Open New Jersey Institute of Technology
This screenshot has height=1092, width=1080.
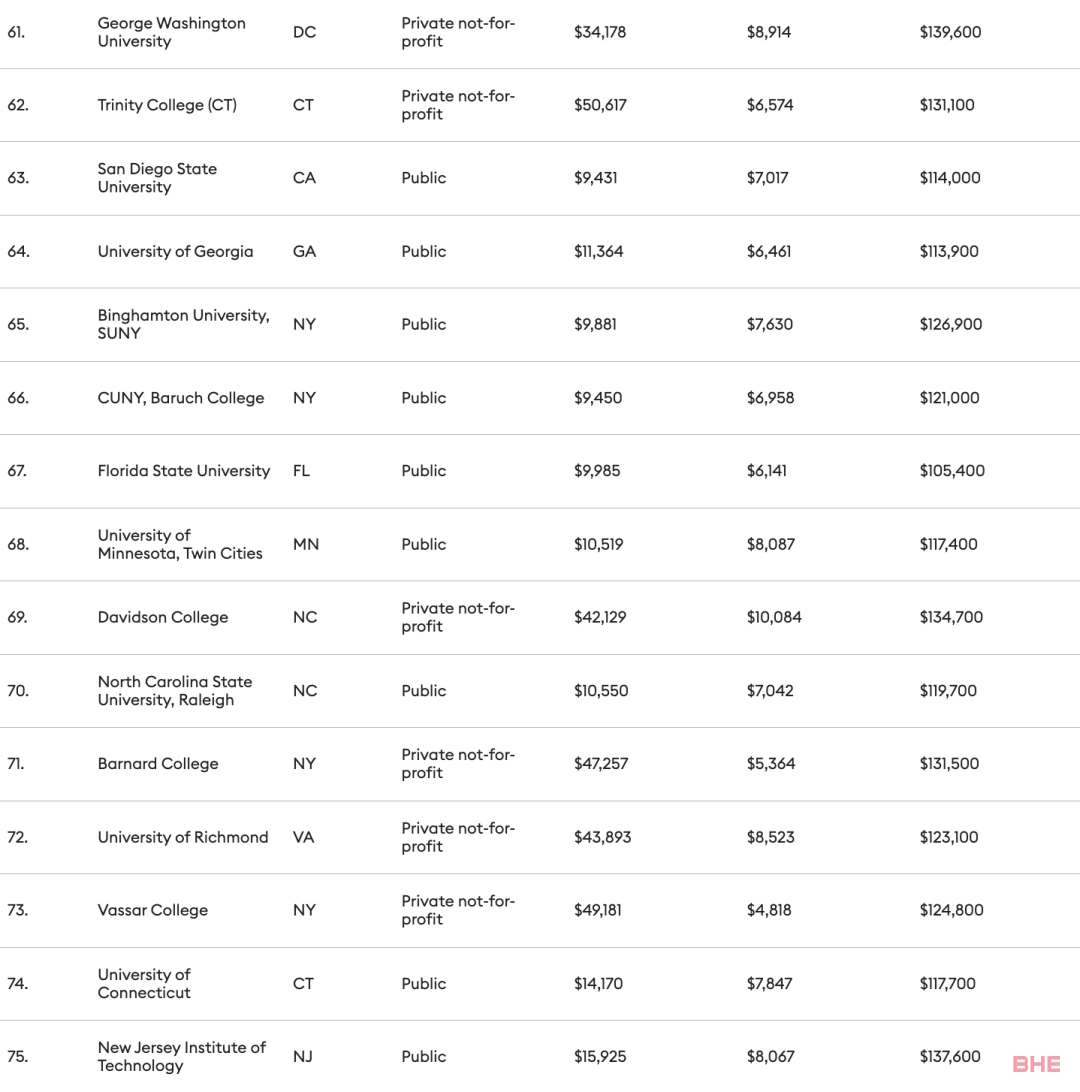coord(182,1056)
